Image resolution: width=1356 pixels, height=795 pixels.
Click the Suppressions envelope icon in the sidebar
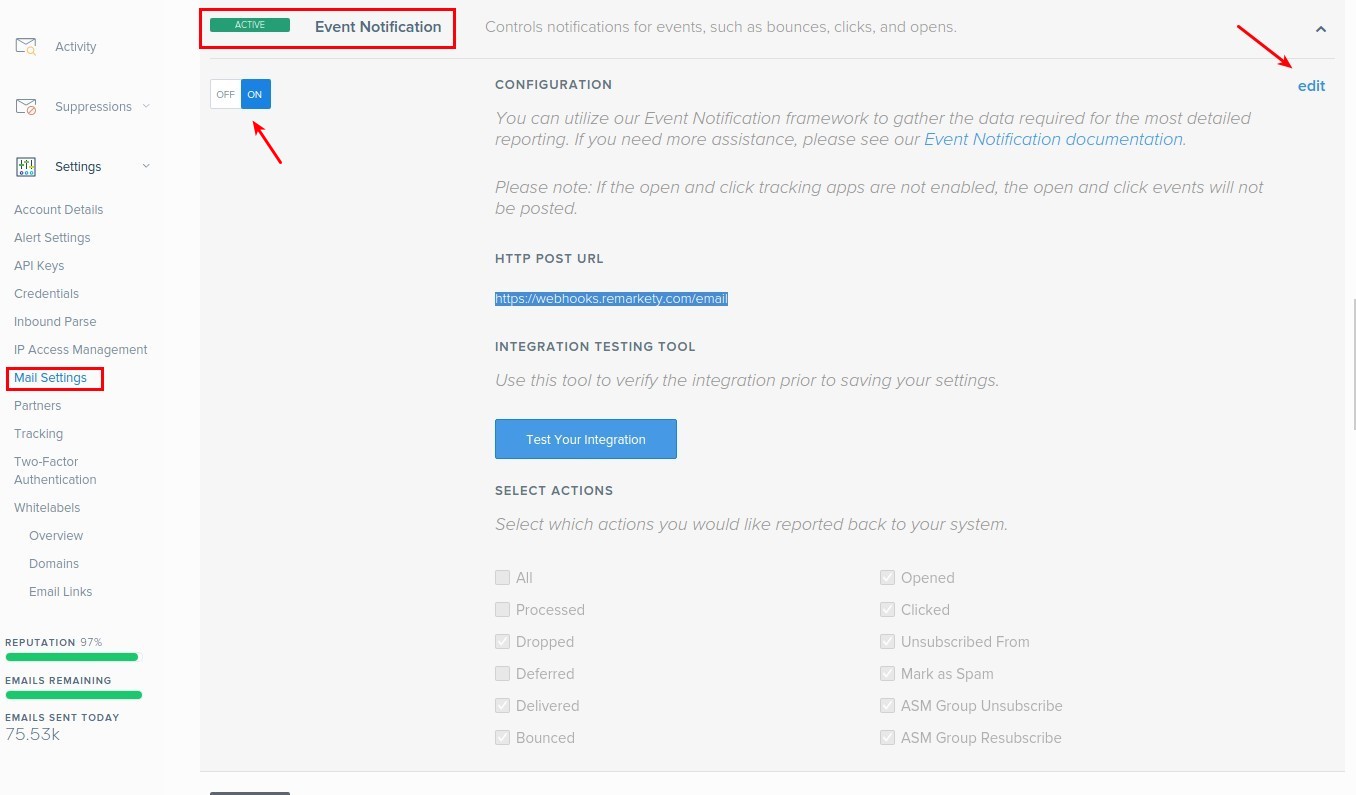(x=26, y=106)
